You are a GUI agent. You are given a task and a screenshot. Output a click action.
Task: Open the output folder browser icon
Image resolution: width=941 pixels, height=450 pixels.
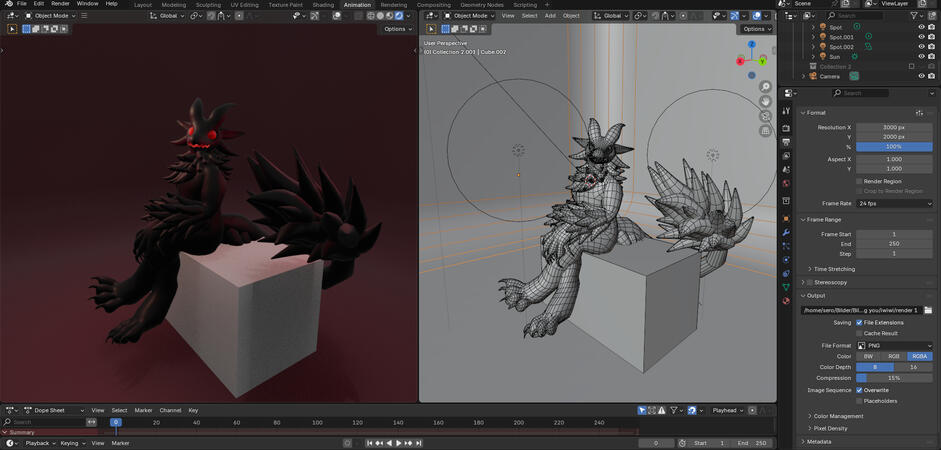[927, 310]
